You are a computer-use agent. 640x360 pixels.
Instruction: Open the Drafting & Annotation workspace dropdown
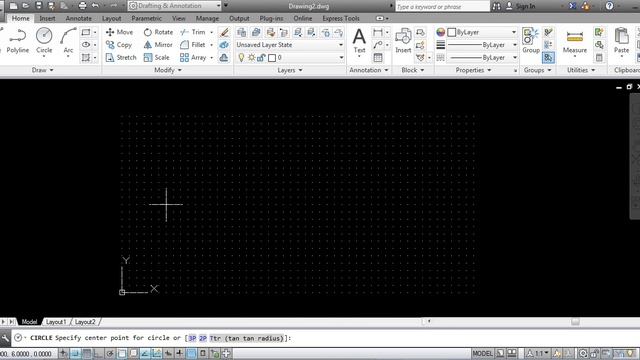pos(174,6)
